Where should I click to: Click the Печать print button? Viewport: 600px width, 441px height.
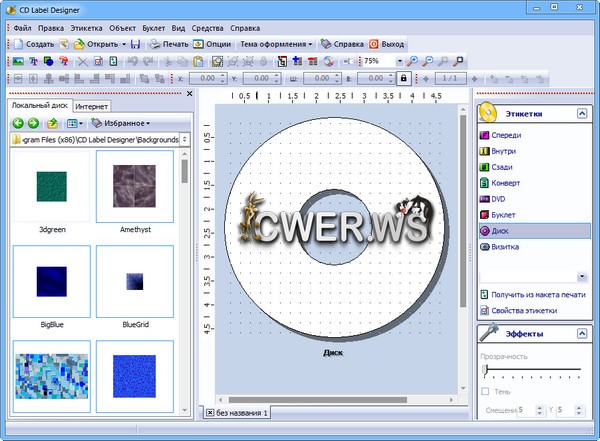tap(167, 44)
